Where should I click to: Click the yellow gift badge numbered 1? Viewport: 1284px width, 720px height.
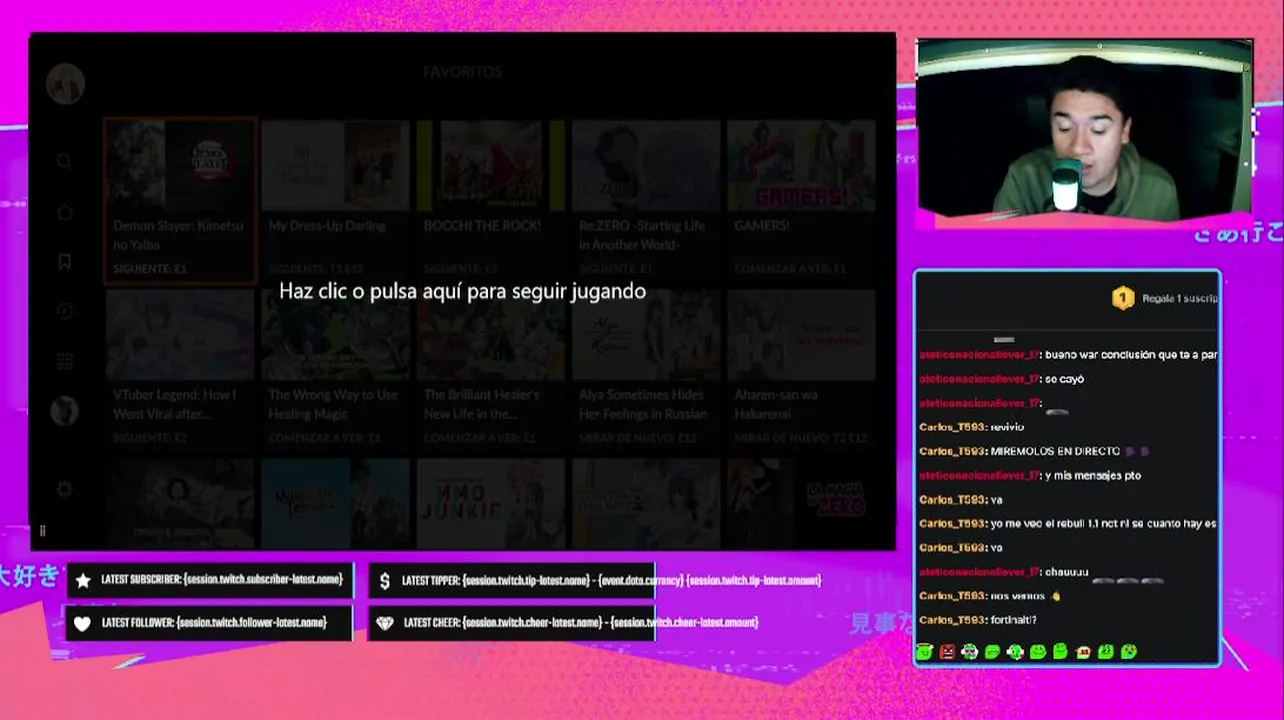pyautogui.click(x=1123, y=298)
